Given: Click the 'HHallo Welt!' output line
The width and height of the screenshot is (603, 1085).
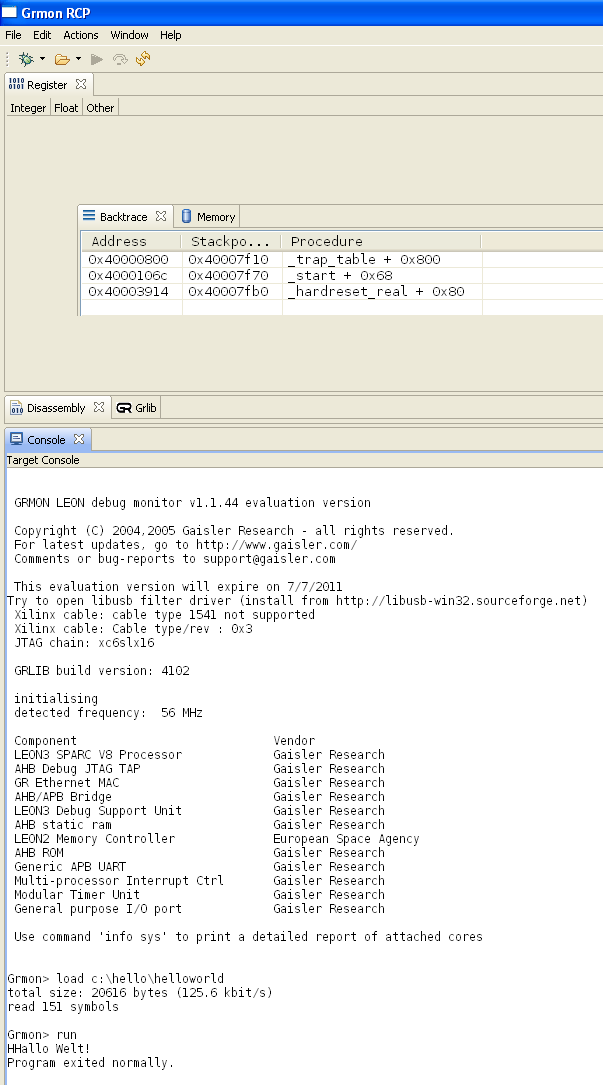Looking at the screenshot, I should point(48,1048).
